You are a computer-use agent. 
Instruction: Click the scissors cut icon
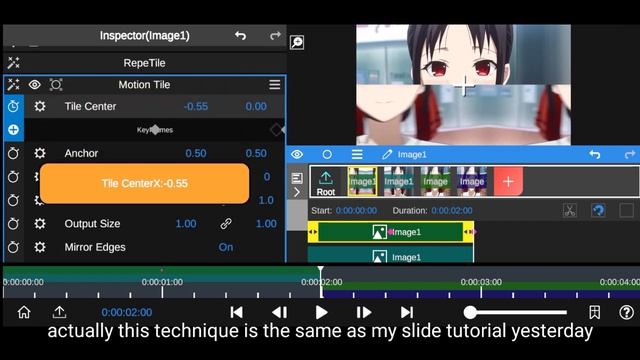coord(570,211)
